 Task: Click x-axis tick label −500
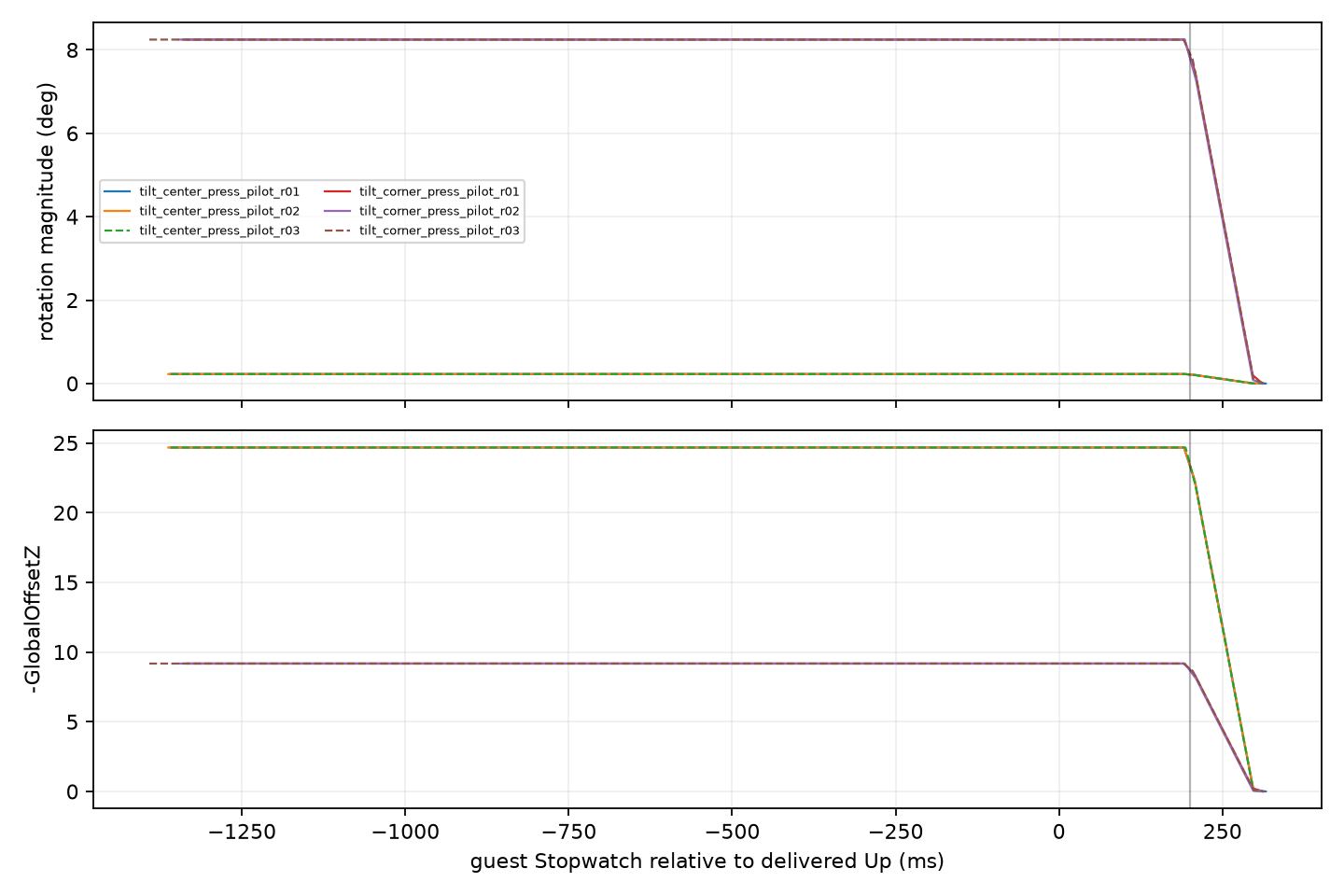coord(732,833)
